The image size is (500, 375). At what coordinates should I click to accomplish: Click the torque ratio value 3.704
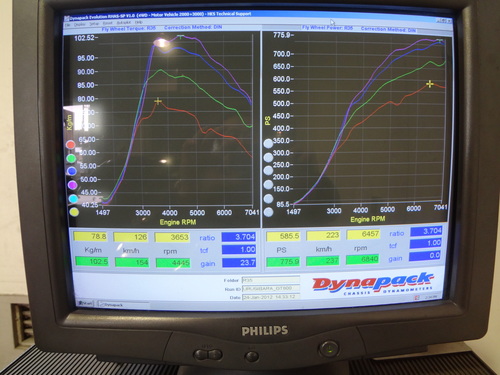(239, 237)
